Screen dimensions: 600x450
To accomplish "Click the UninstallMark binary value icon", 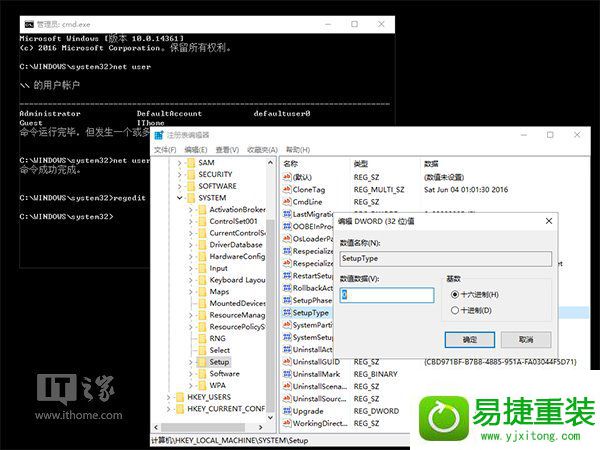I will pyautogui.click(x=287, y=374).
